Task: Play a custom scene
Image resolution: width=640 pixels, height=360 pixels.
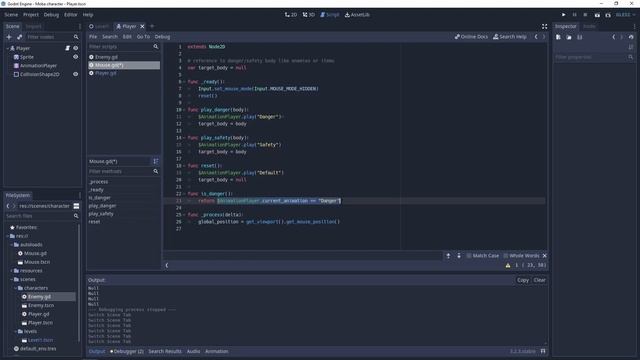Action: [x=608, y=15]
